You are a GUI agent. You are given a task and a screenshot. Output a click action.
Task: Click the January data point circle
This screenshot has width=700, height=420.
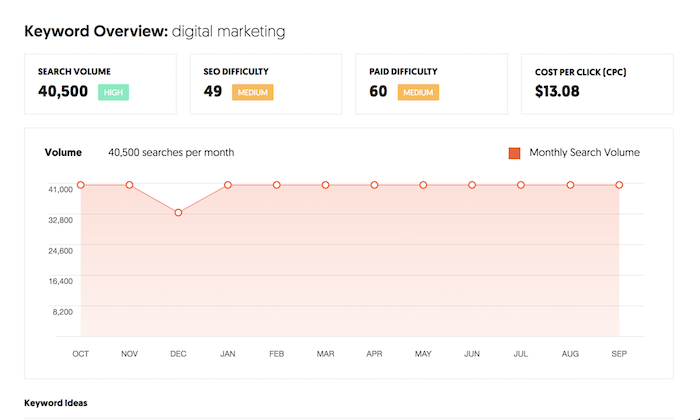[x=228, y=185]
